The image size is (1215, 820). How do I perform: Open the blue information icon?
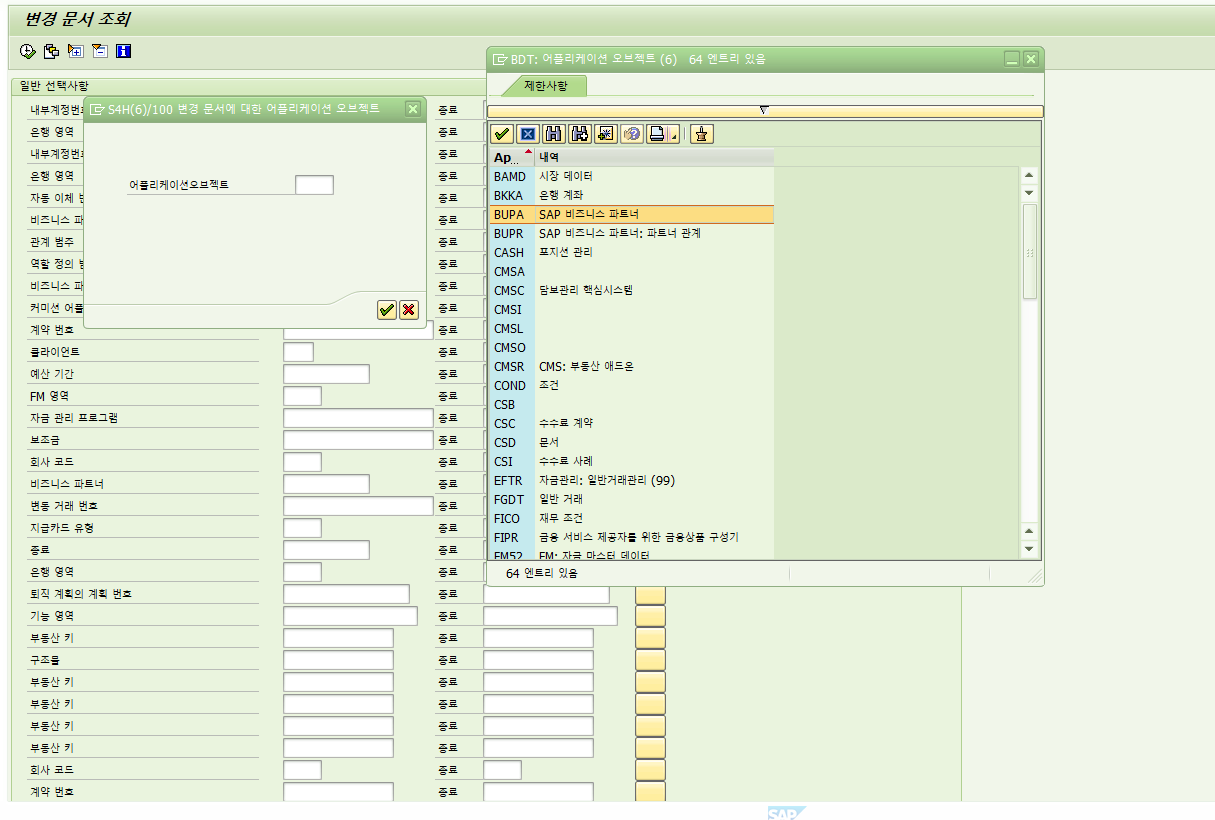point(123,51)
